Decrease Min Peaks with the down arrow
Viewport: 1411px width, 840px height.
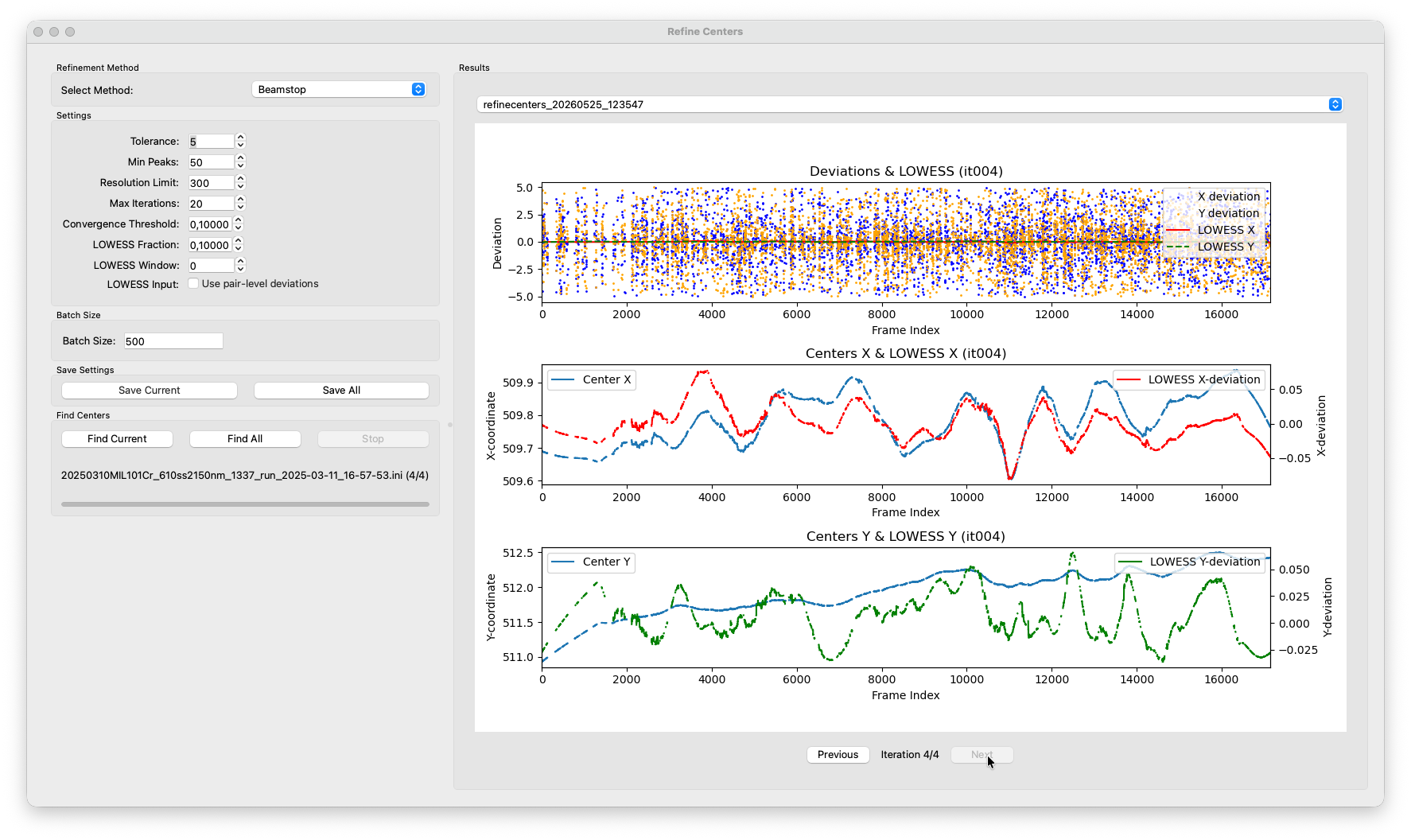(x=240, y=165)
